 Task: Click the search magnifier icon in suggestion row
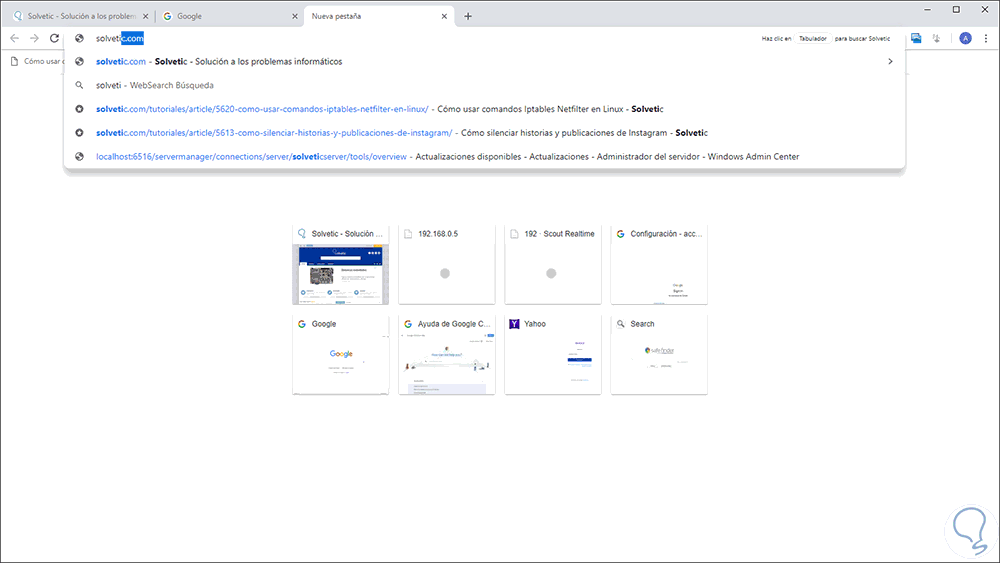79,85
